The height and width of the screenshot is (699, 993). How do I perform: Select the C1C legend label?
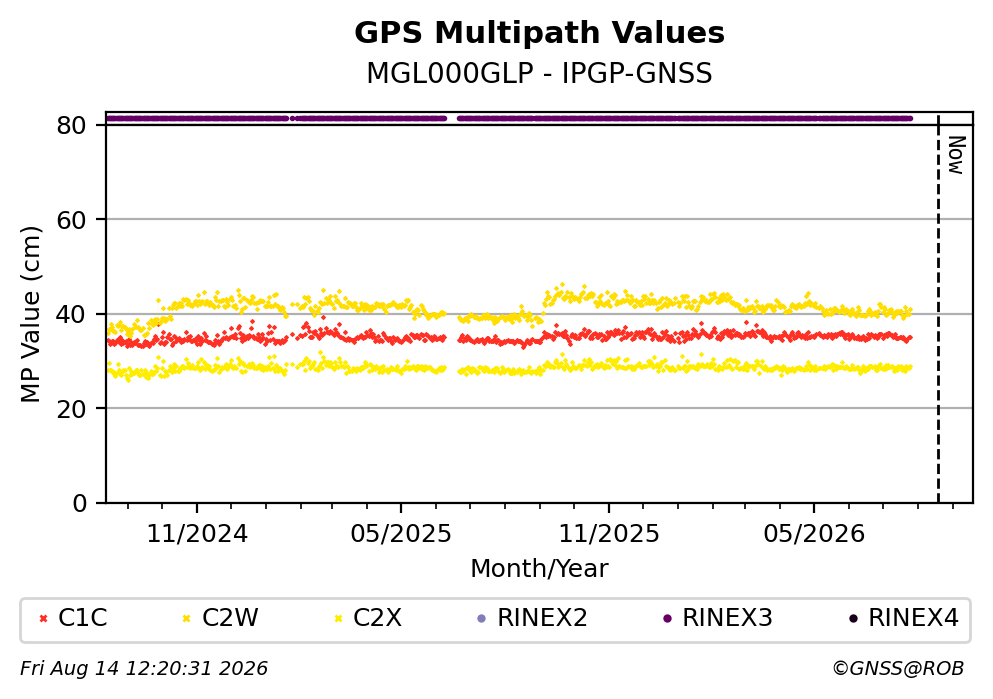[x=82, y=618]
